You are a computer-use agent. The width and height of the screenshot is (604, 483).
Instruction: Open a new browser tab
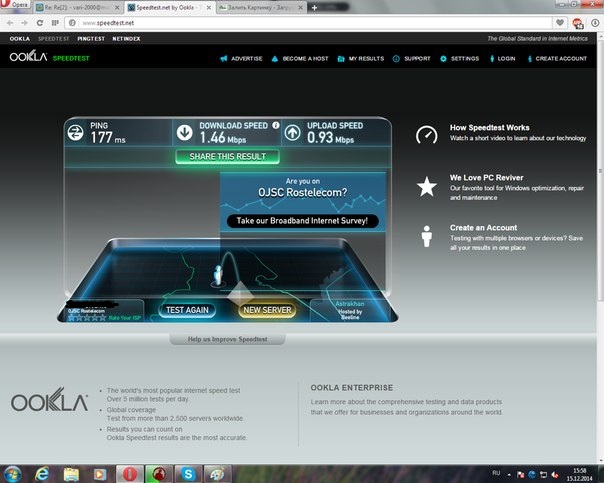click(x=314, y=8)
